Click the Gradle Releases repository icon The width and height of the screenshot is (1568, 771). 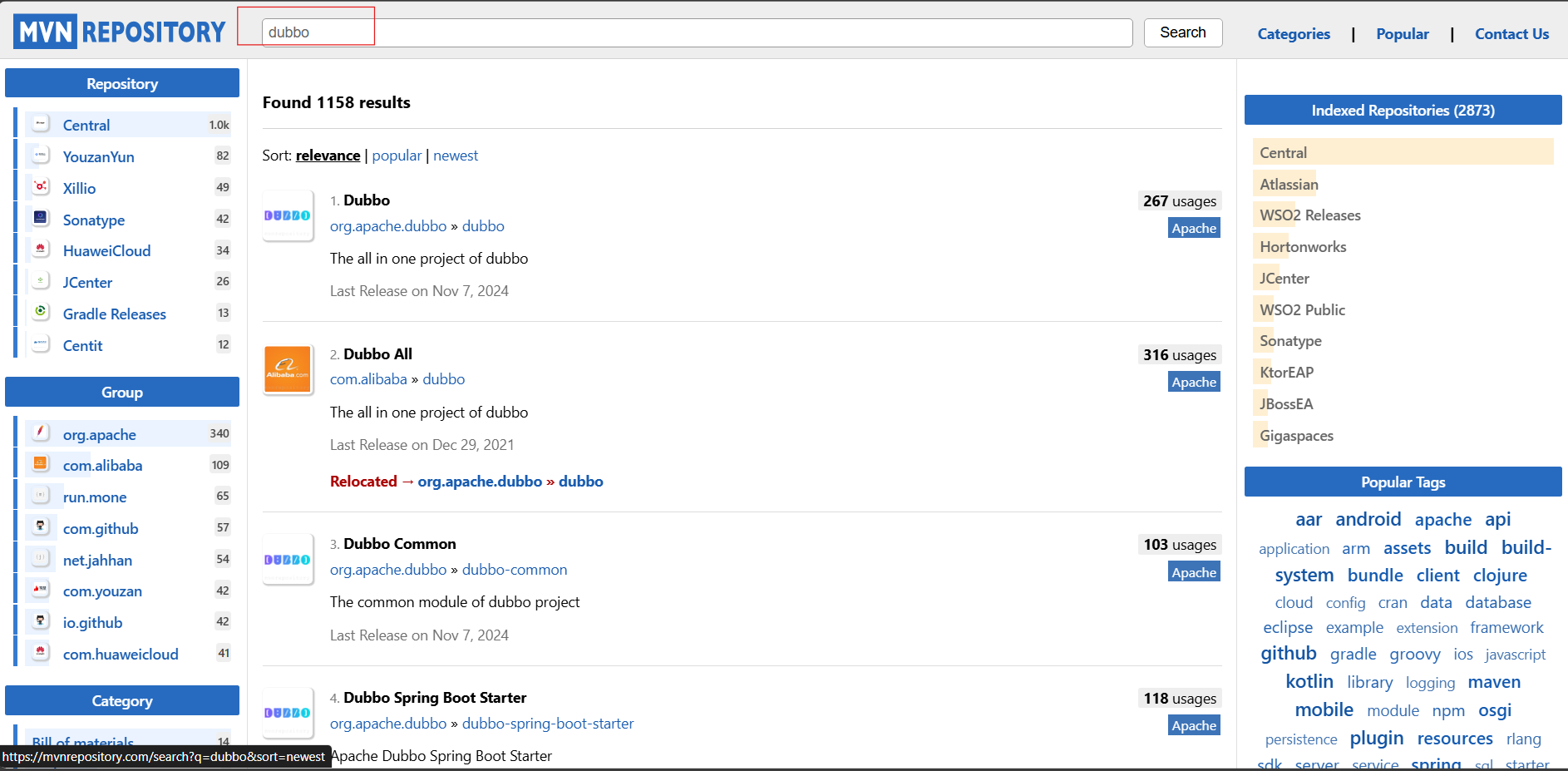point(41,313)
